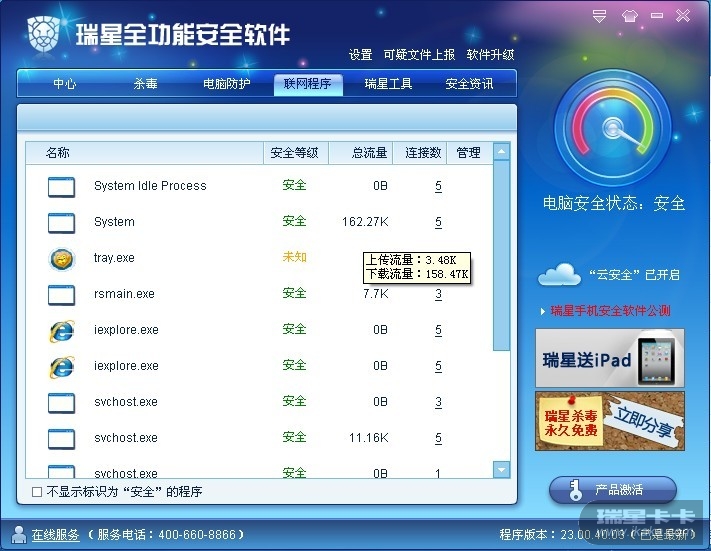Click the "162.27K" traffic value
Screen dimensions: 711x551
365,222
